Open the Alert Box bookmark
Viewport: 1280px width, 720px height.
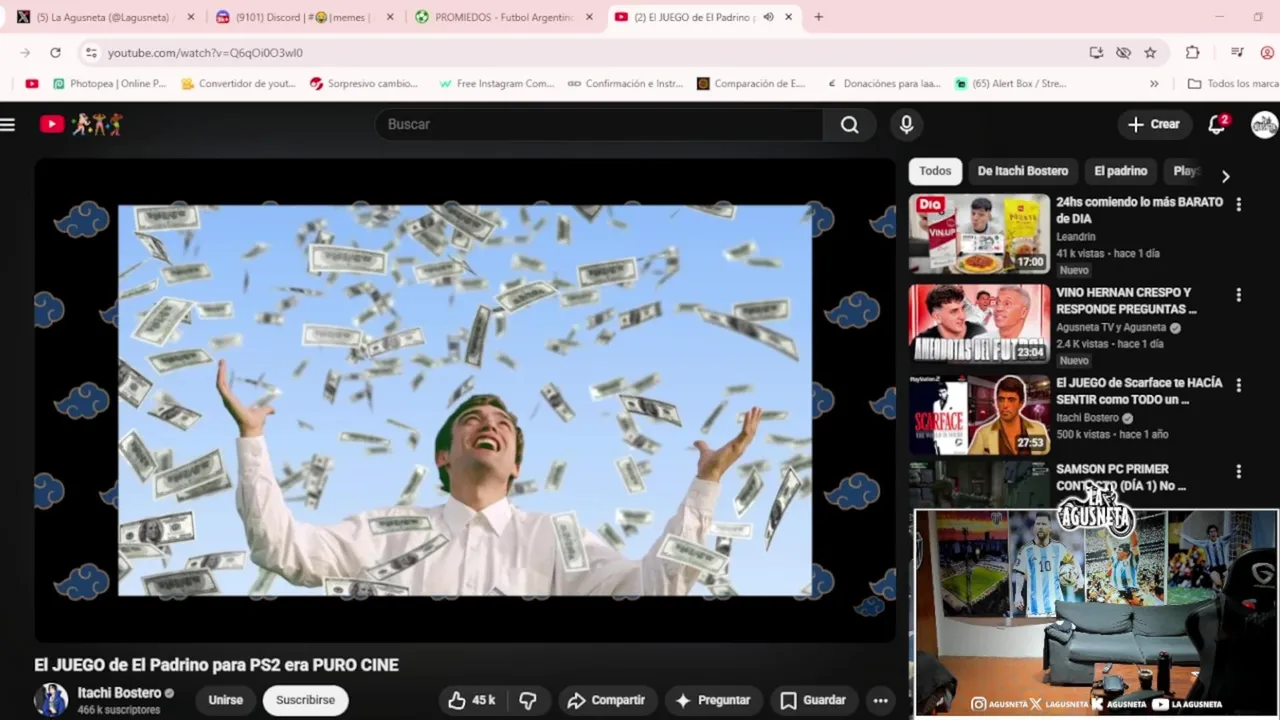coord(1011,84)
